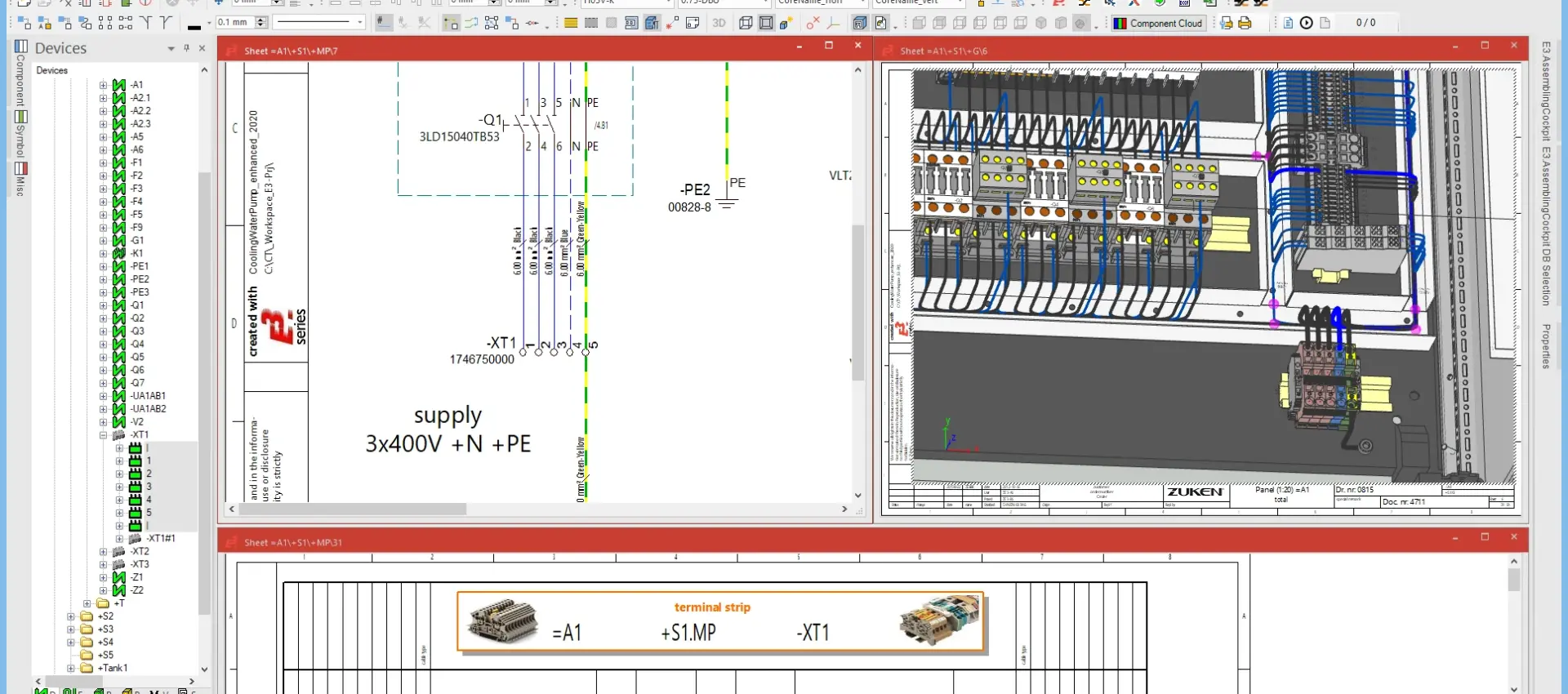Click the connect line Y-shaped tool icon

click(146, 23)
